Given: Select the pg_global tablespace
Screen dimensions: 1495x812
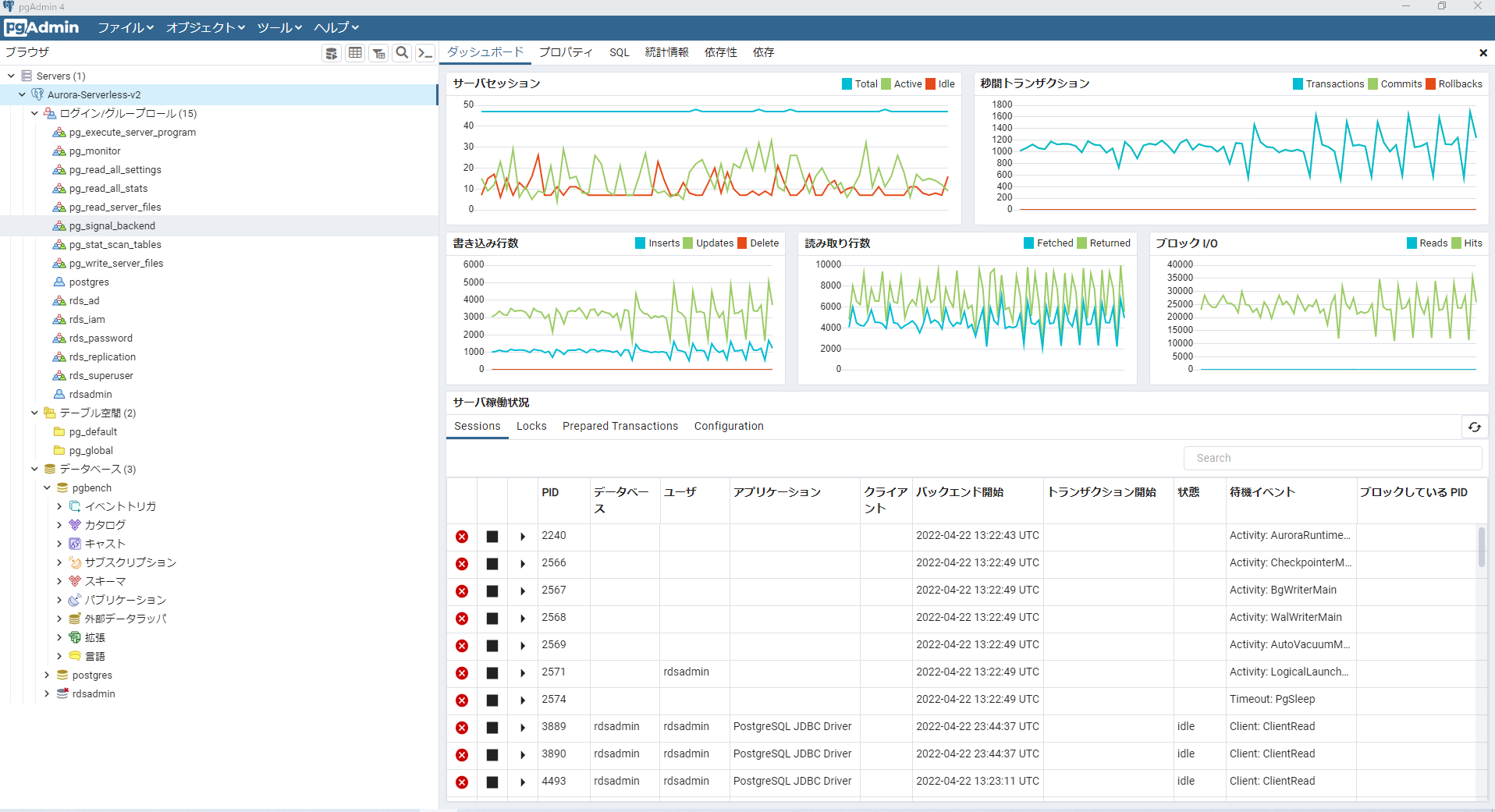Looking at the screenshot, I should 91,451.
